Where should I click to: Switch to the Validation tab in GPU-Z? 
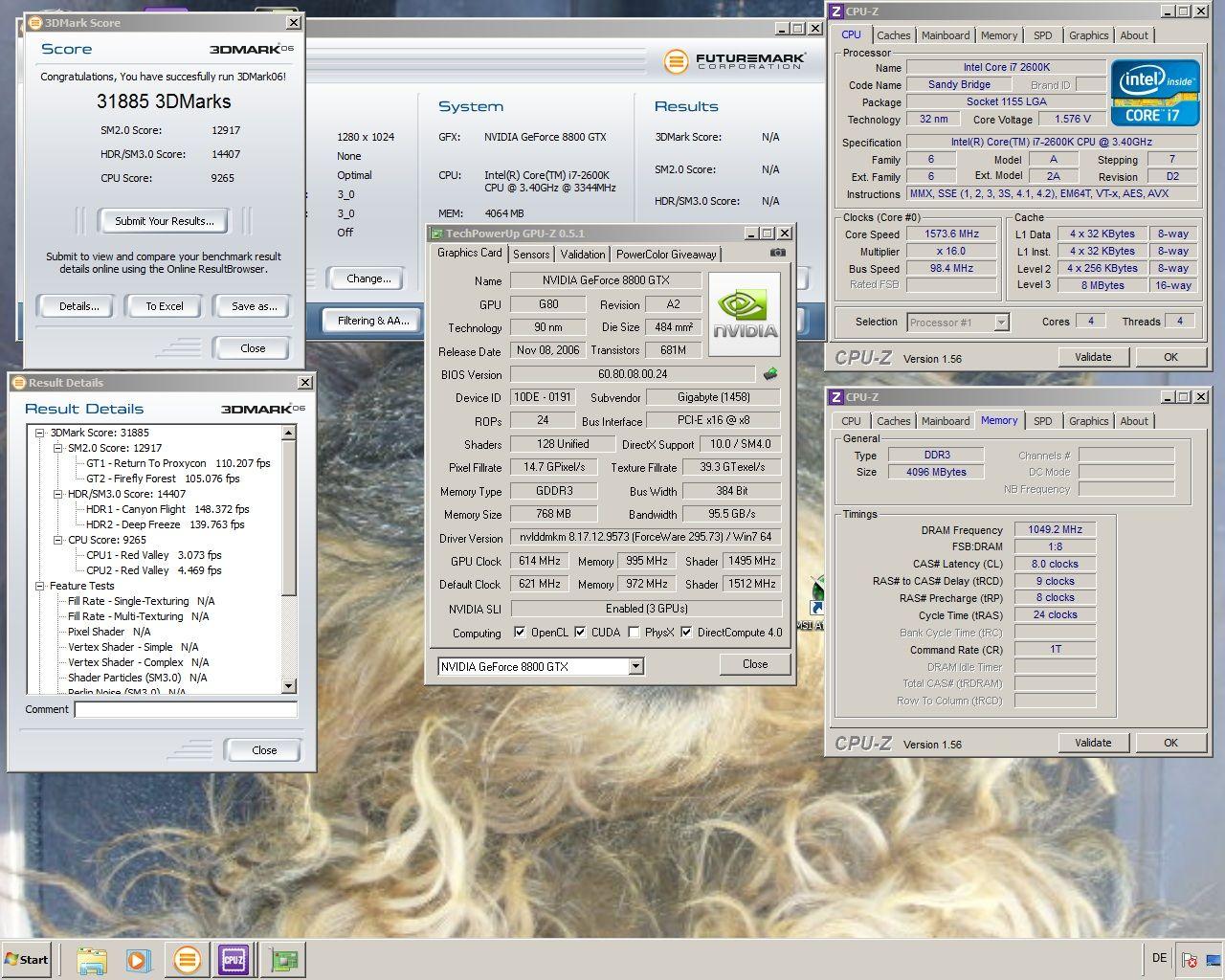point(583,255)
